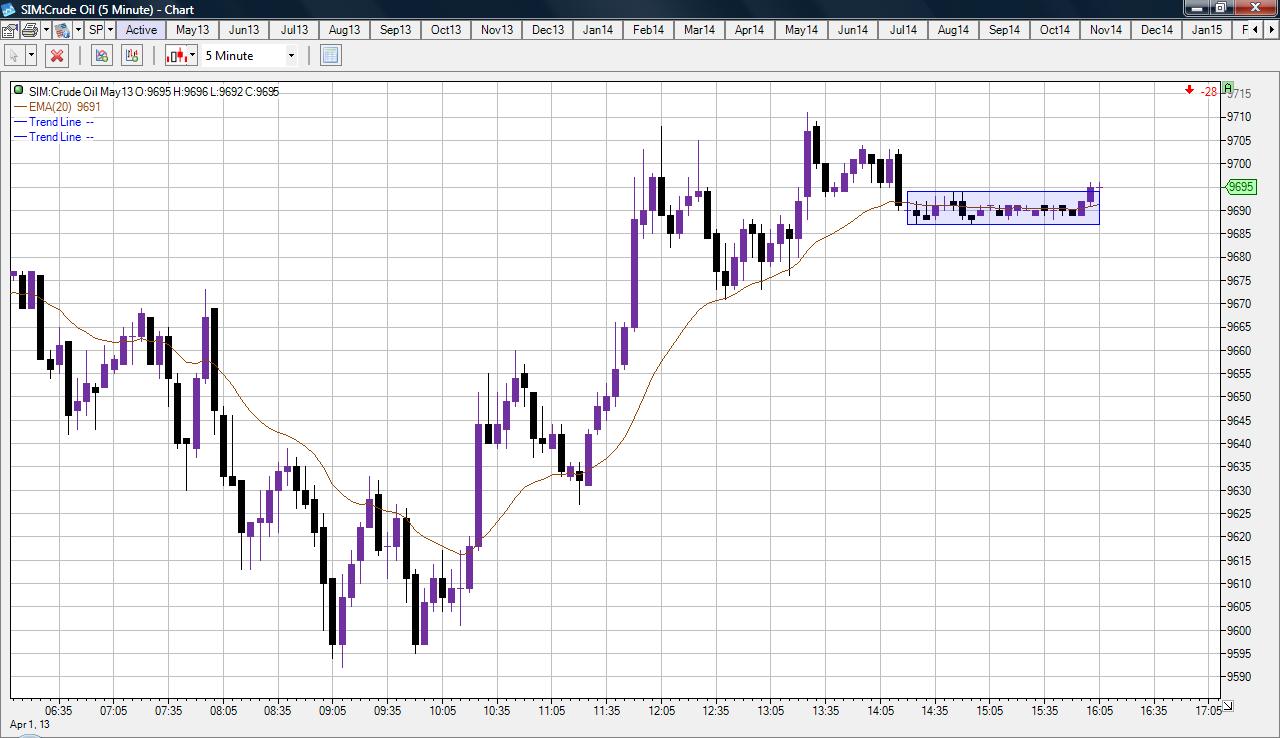Click the add indicator icon
Image resolution: width=1280 pixels, height=738 pixels.
[102, 56]
